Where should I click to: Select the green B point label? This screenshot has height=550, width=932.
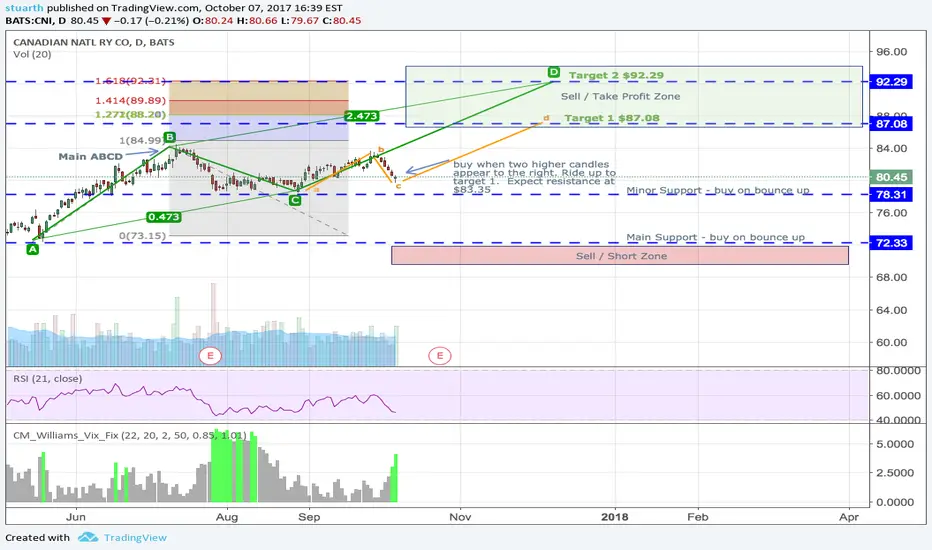(x=169, y=137)
